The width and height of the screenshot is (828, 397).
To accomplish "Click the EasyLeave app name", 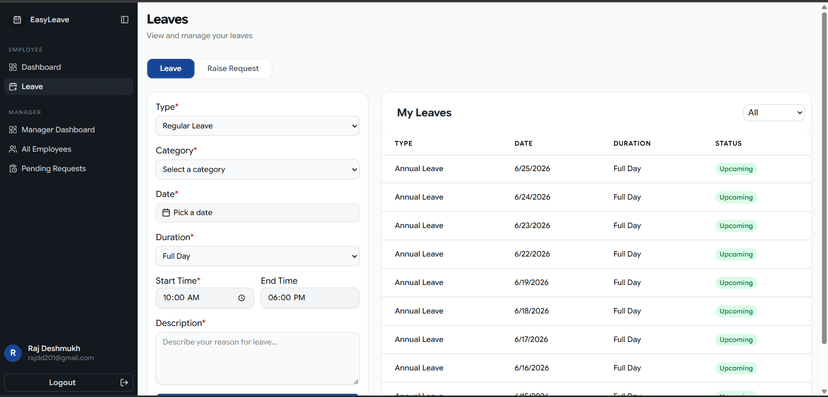I will coord(50,20).
